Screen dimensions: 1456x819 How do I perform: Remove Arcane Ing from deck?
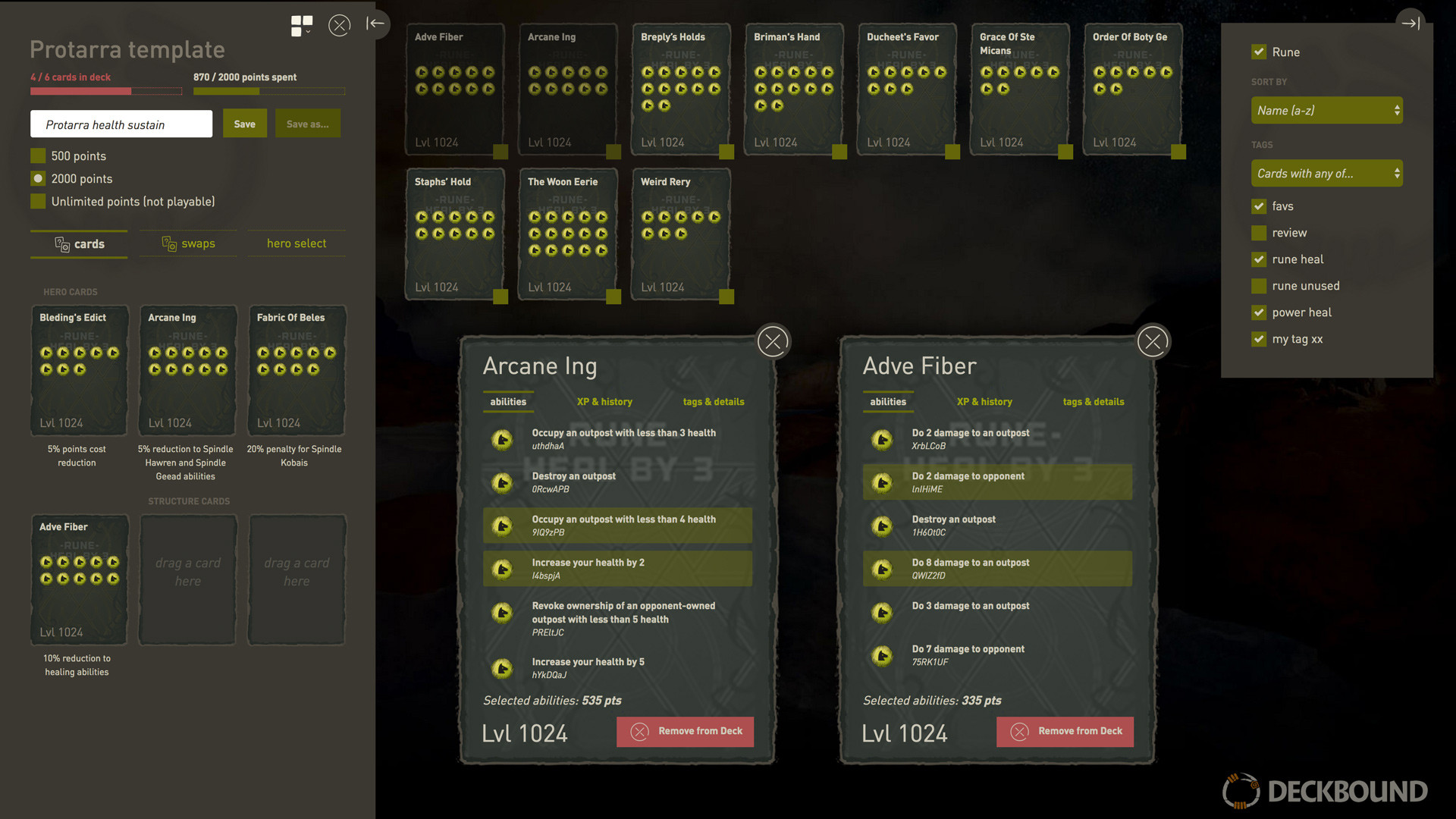click(685, 732)
